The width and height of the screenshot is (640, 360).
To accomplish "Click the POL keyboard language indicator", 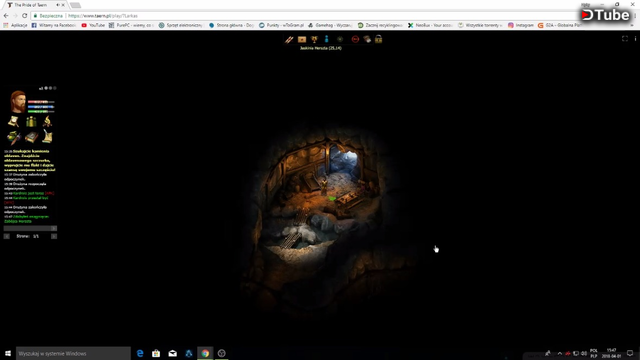I will [594, 353].
